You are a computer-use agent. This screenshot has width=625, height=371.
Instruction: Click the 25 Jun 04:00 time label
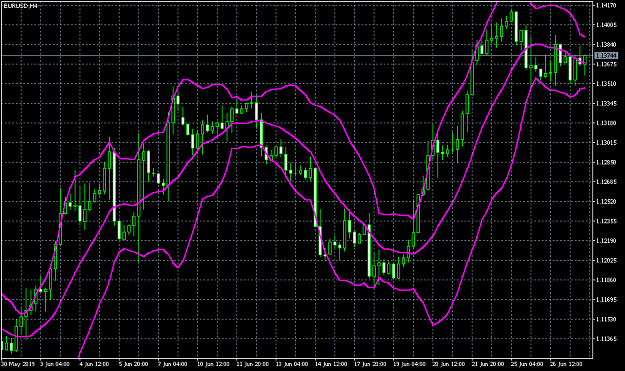tap(527, 364)
